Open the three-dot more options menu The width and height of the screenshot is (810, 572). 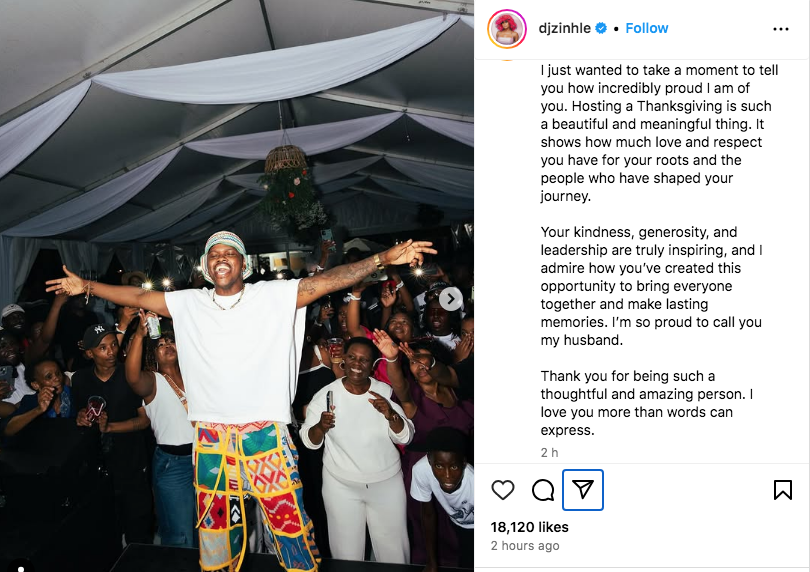pos(781,29)
